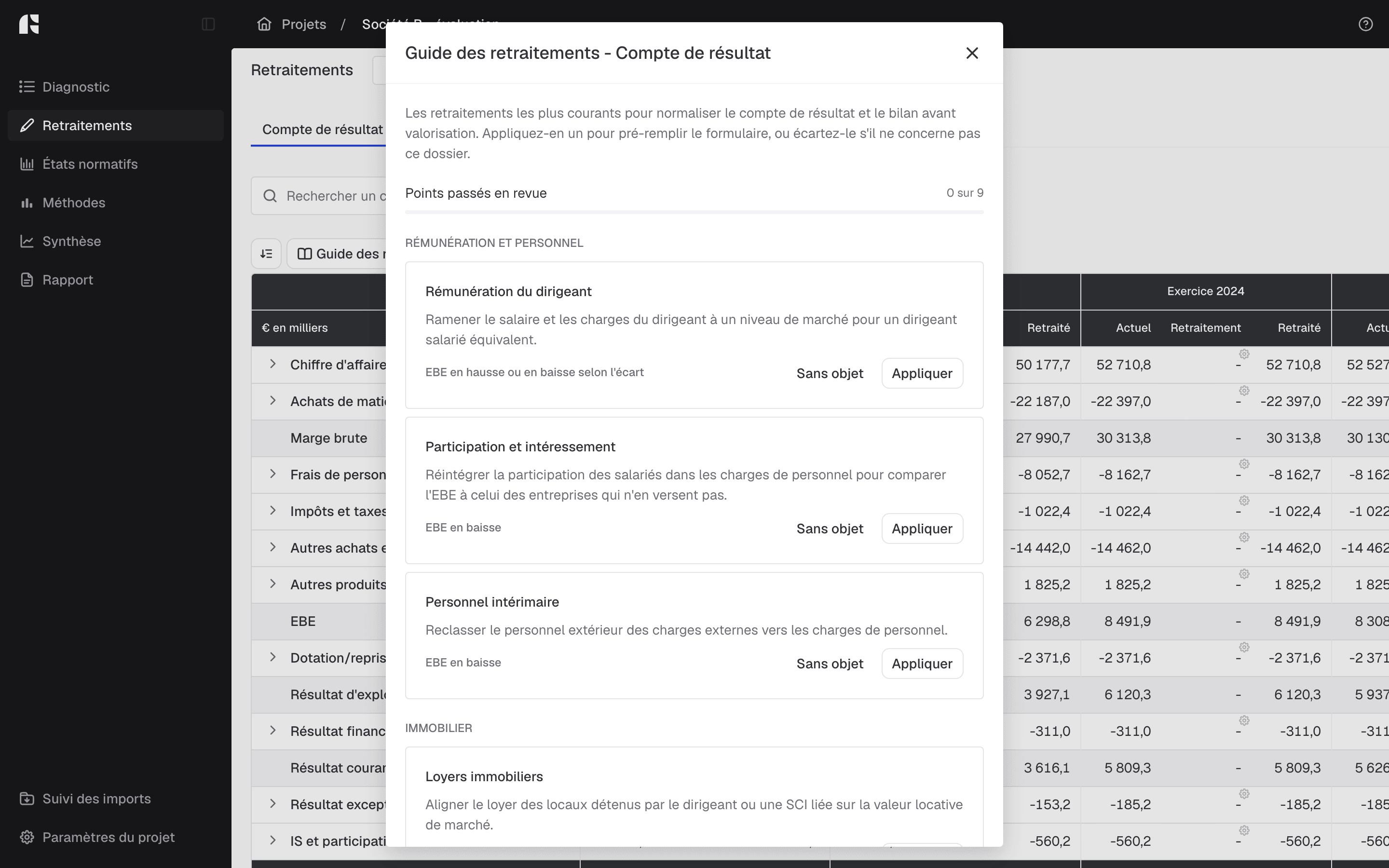Expand the Résultat financier row
Image resolution: width=1389 pixels, height=868 pixels.
pyautogui.click(x=273, y=730)
